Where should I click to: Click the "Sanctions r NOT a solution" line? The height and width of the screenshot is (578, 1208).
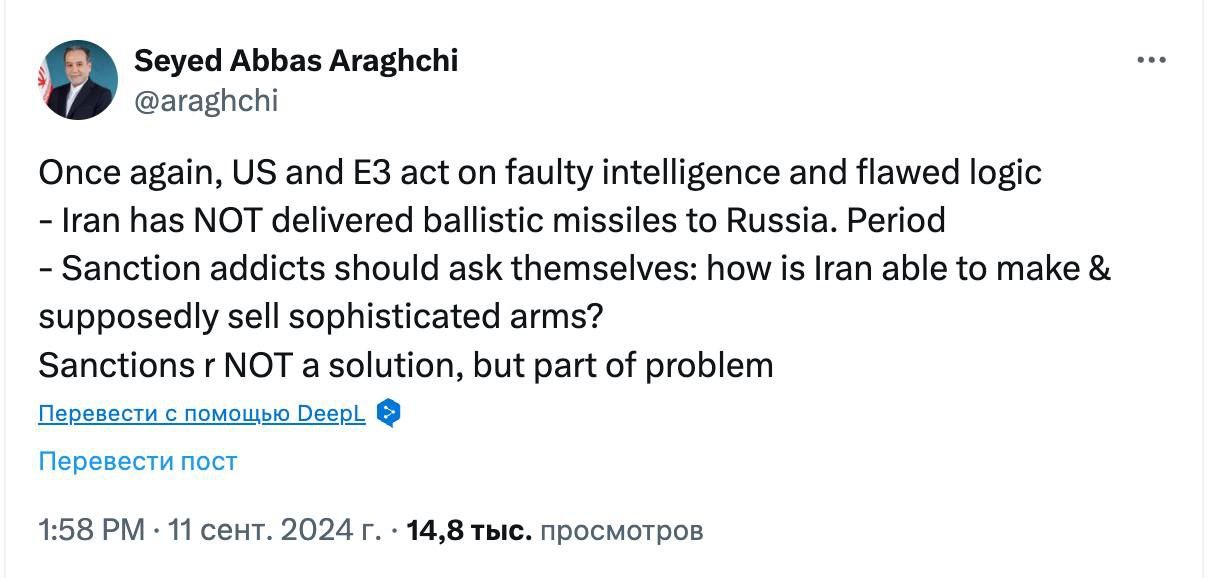click(405, 365)
